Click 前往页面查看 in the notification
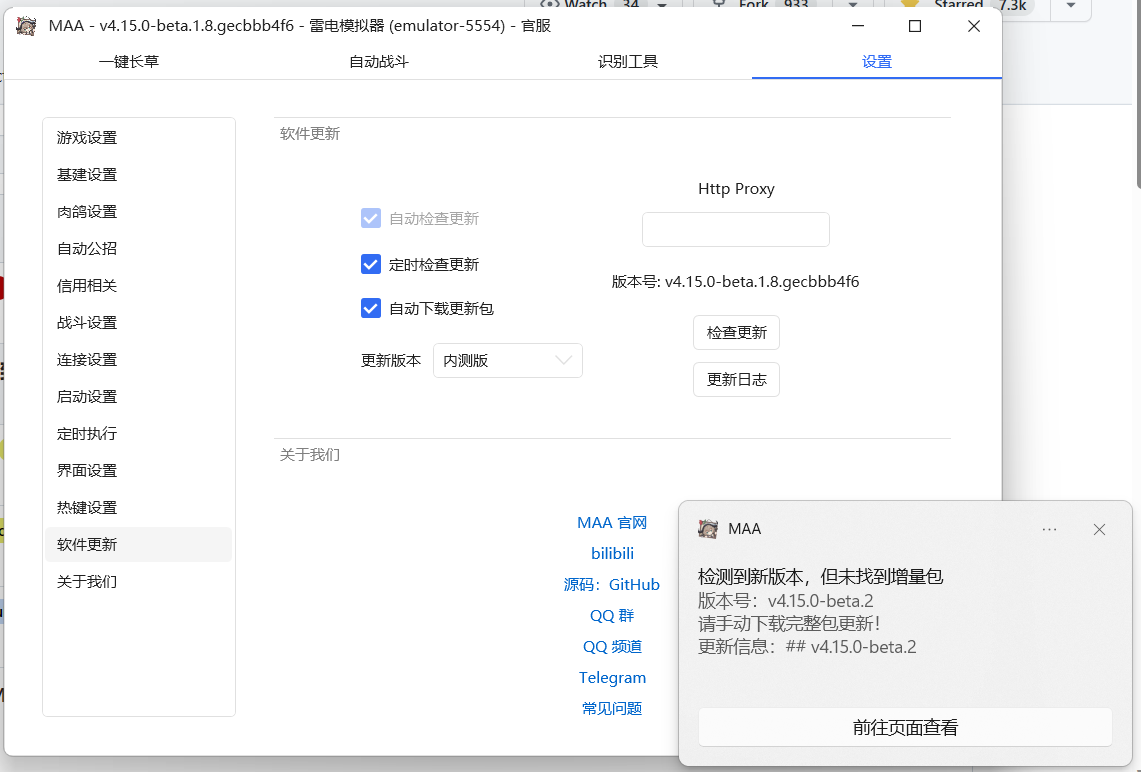 pos(905,727)
